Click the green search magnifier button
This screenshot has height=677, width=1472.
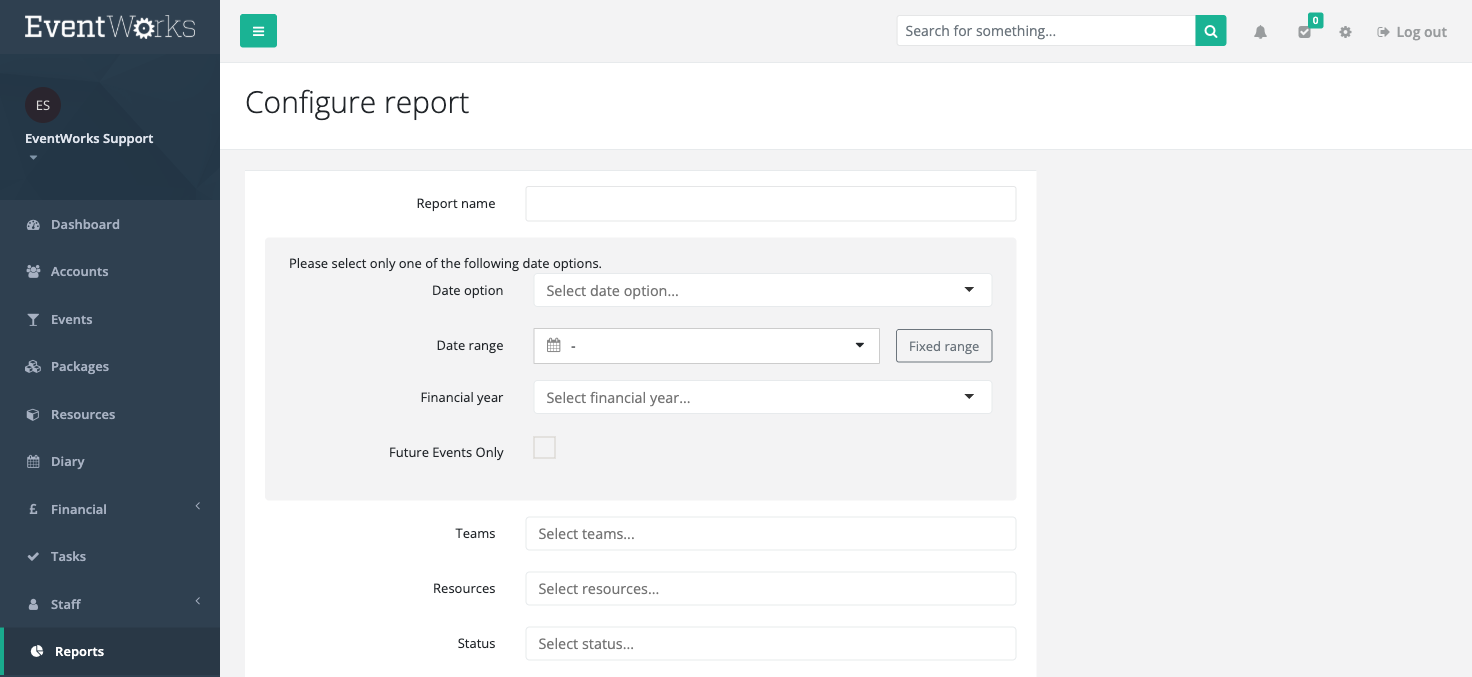point(1211,31)
